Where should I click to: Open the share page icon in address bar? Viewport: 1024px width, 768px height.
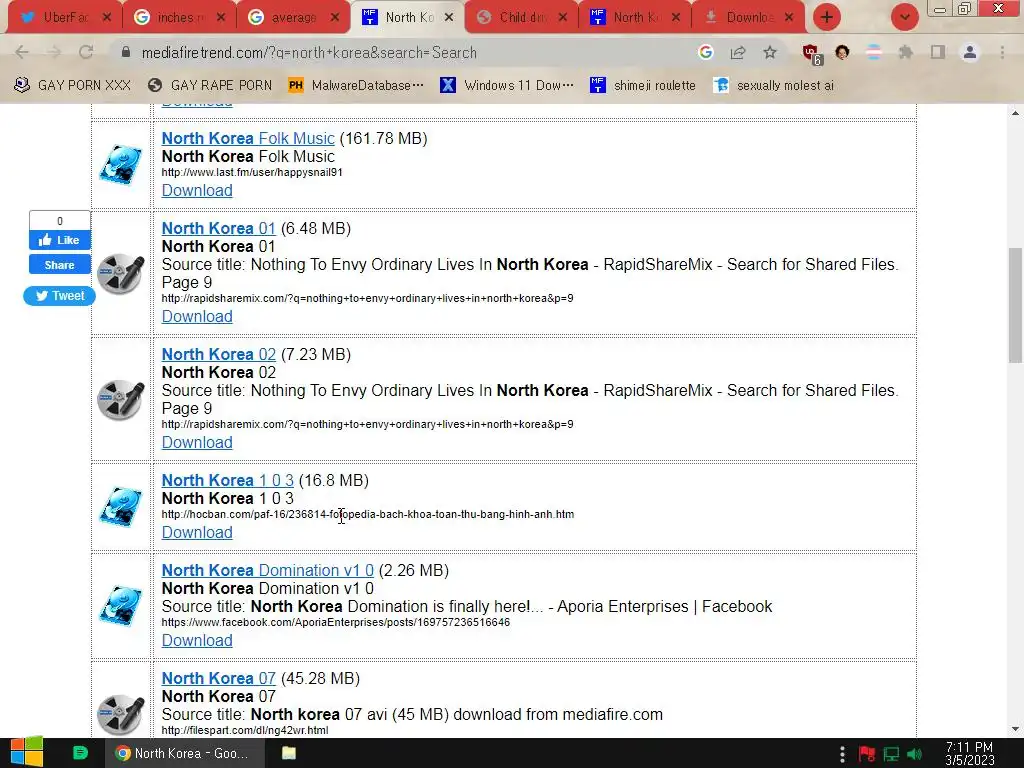738,52
